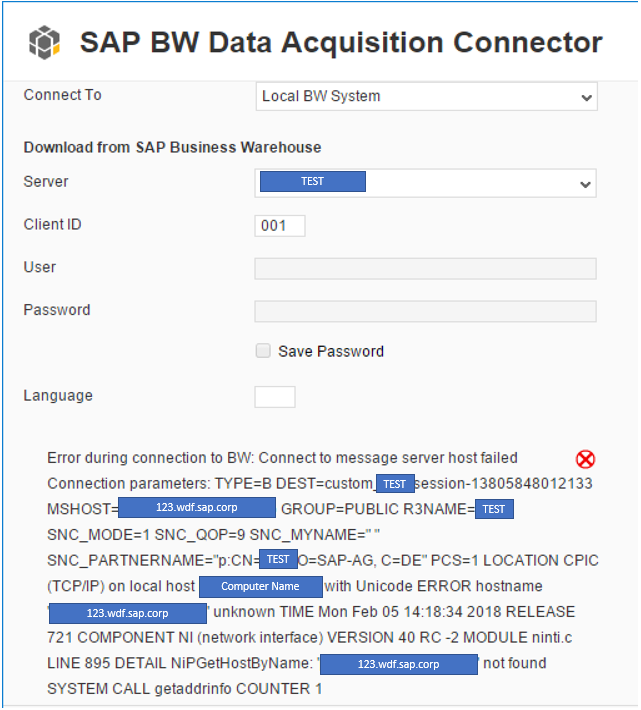This screenshot has height=710, width=641.
Task: Click the Server field label
Action: (46, 182)
